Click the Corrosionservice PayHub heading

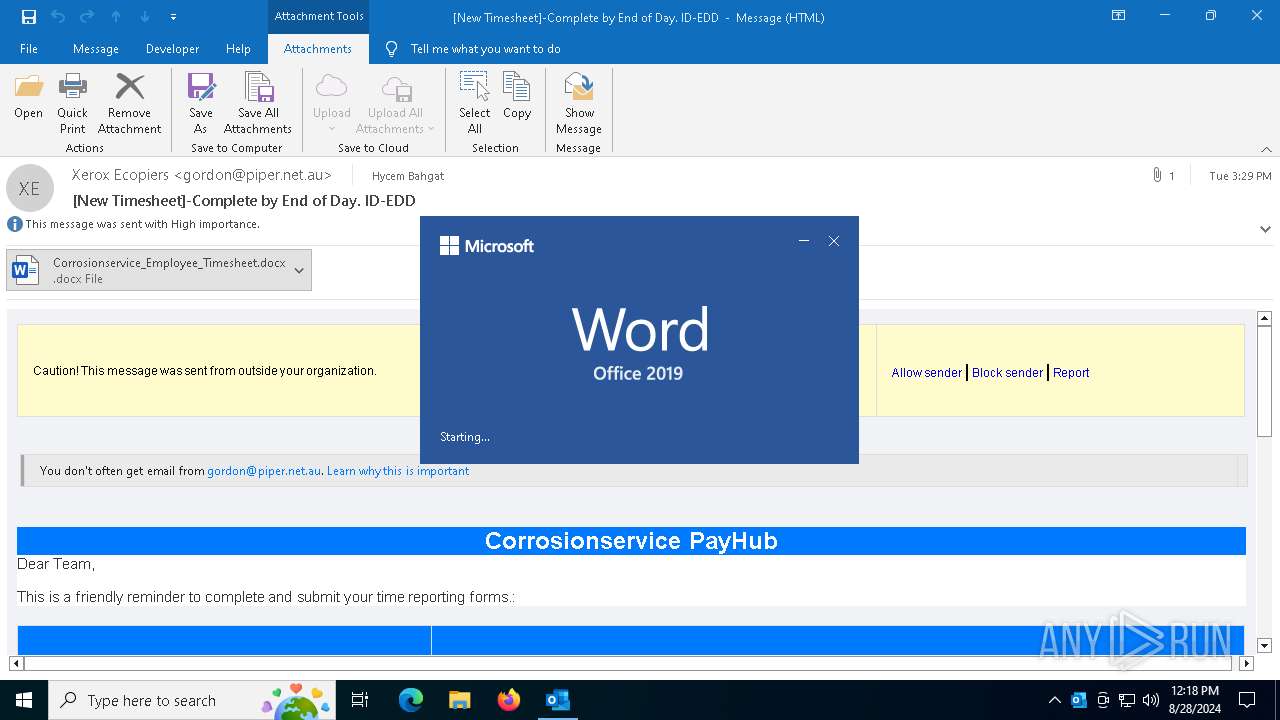pos(631,541)
